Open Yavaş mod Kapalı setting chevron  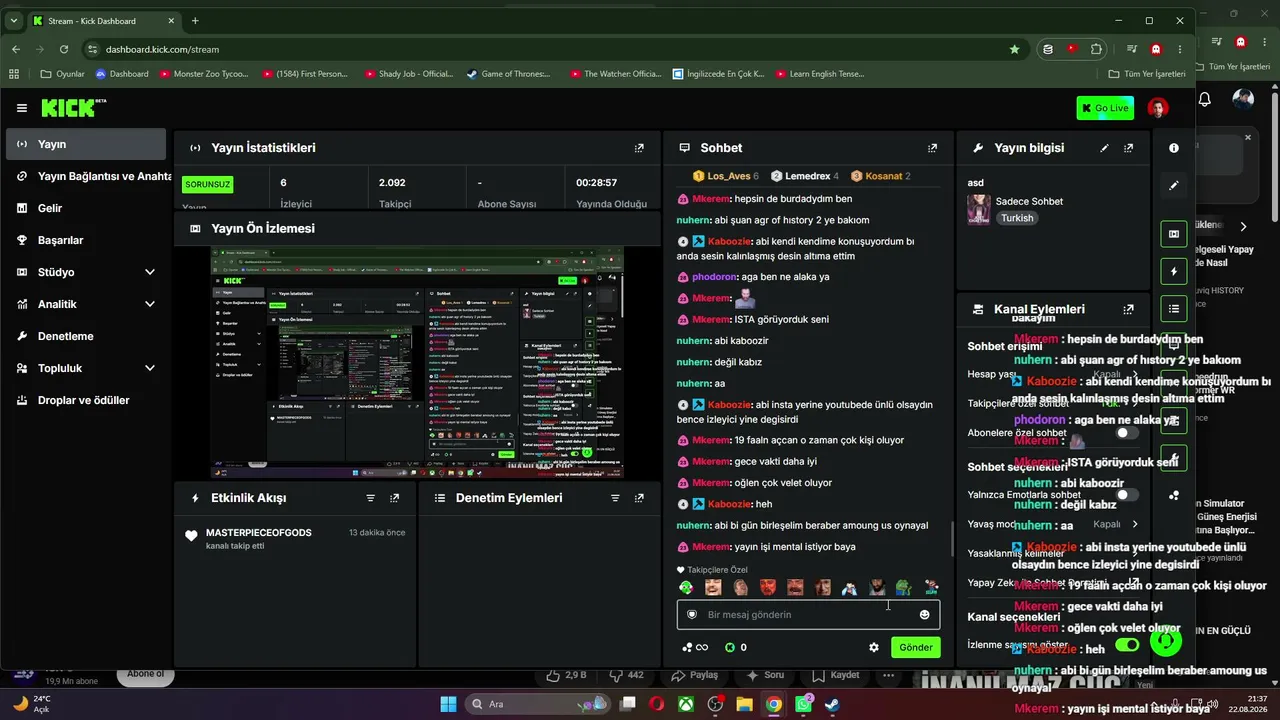click(x=1134, y=524)
